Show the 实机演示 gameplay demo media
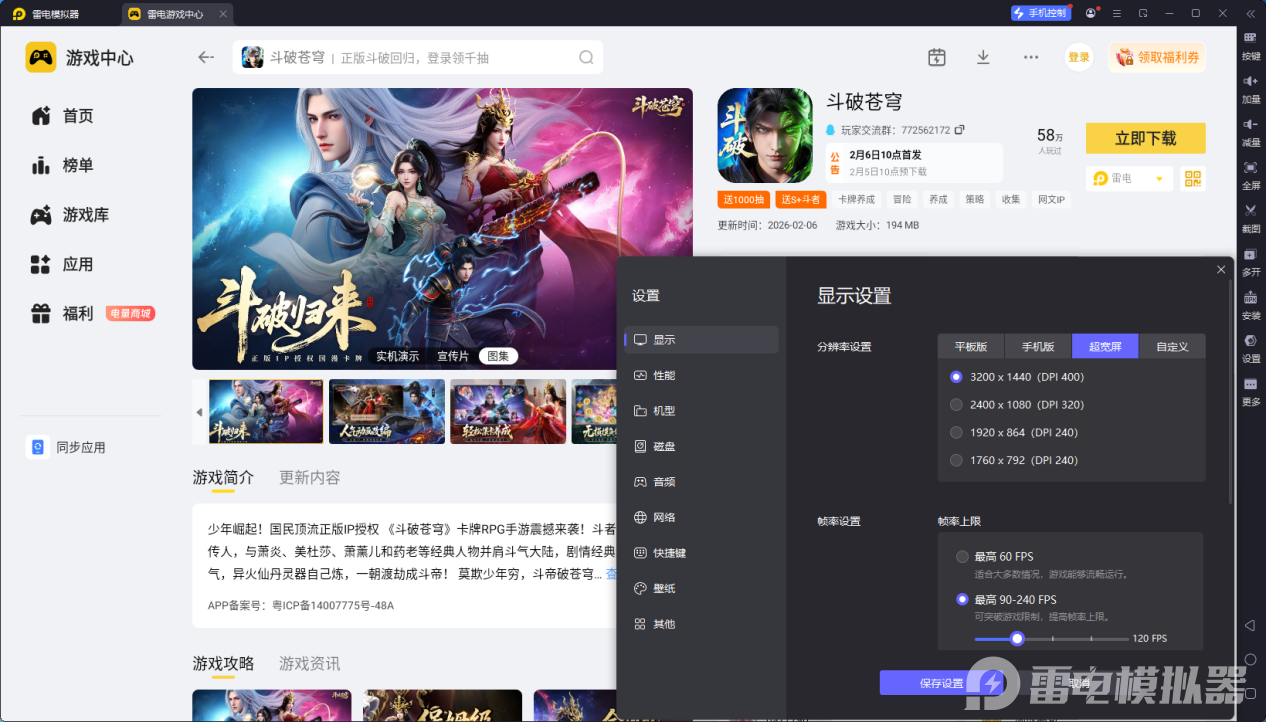The width and height of the screenshot is (1266, 722). tap(397, 356)
